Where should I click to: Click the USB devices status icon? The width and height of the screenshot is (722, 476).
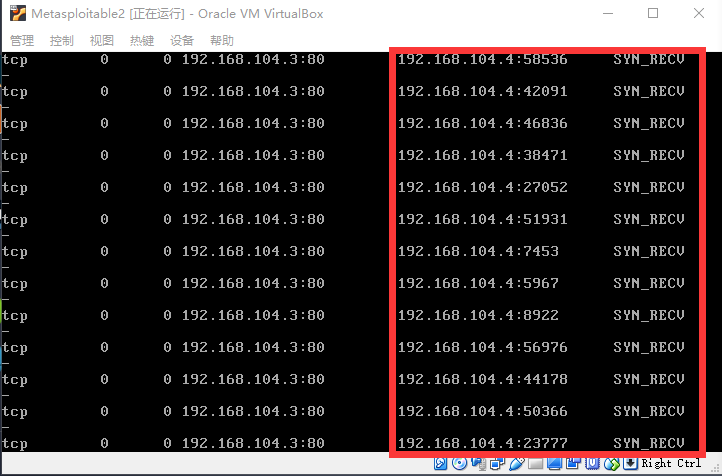[x=517, y=464]
